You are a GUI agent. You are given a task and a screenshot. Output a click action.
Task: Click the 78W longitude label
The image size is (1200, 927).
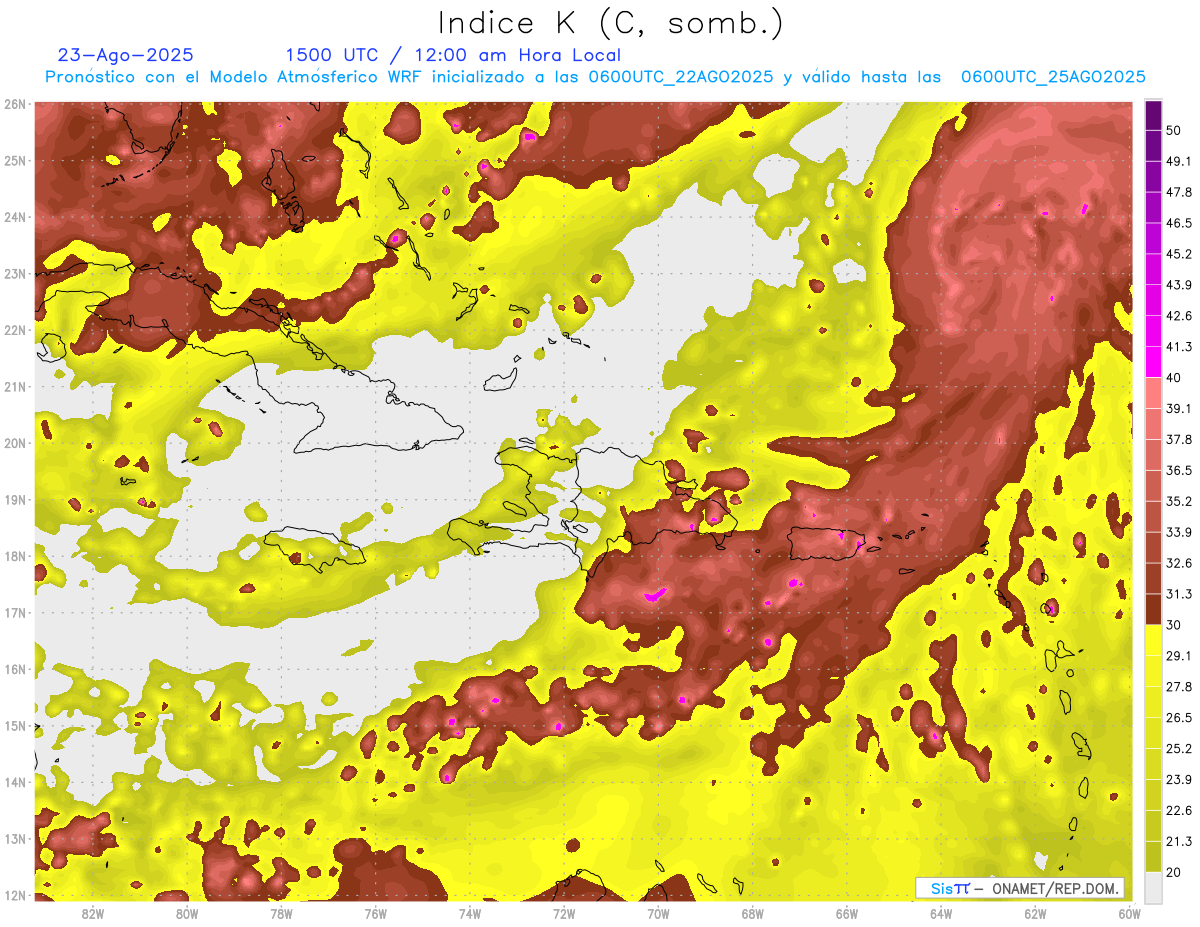coord(281,913)
